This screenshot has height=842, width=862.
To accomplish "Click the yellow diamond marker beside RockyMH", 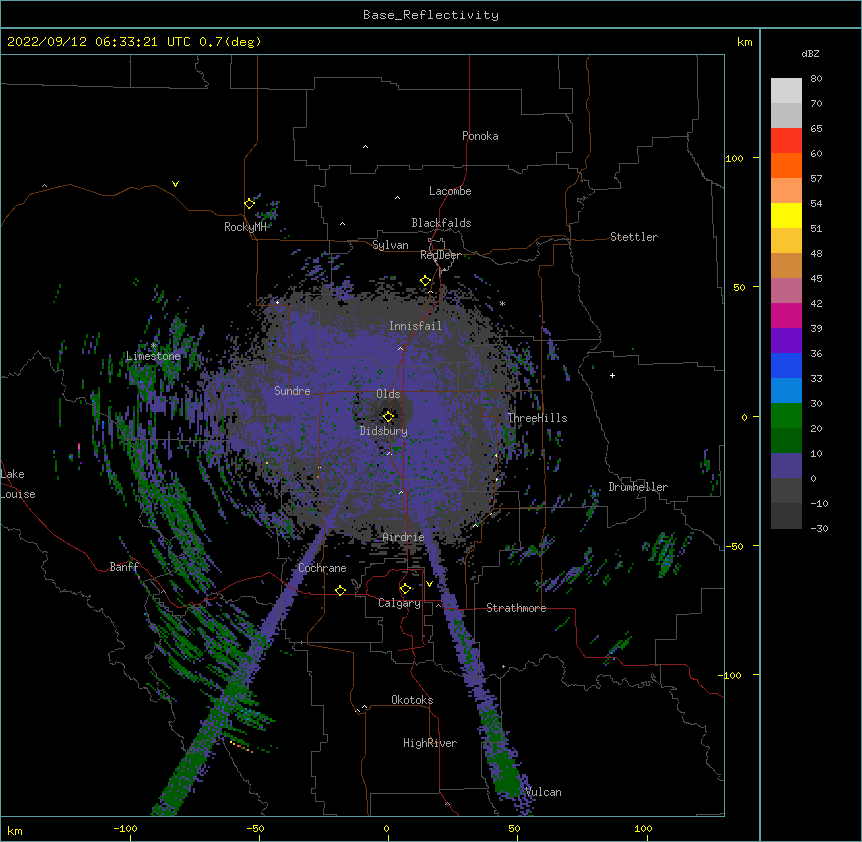I will [x=250, y=204].
